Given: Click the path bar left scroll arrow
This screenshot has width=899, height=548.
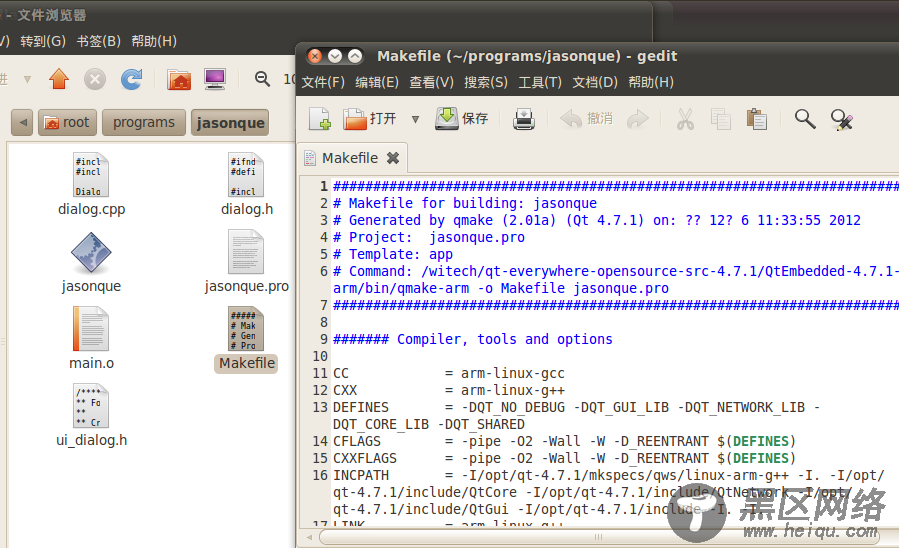Looking at the screenshot, I should 22,123.
